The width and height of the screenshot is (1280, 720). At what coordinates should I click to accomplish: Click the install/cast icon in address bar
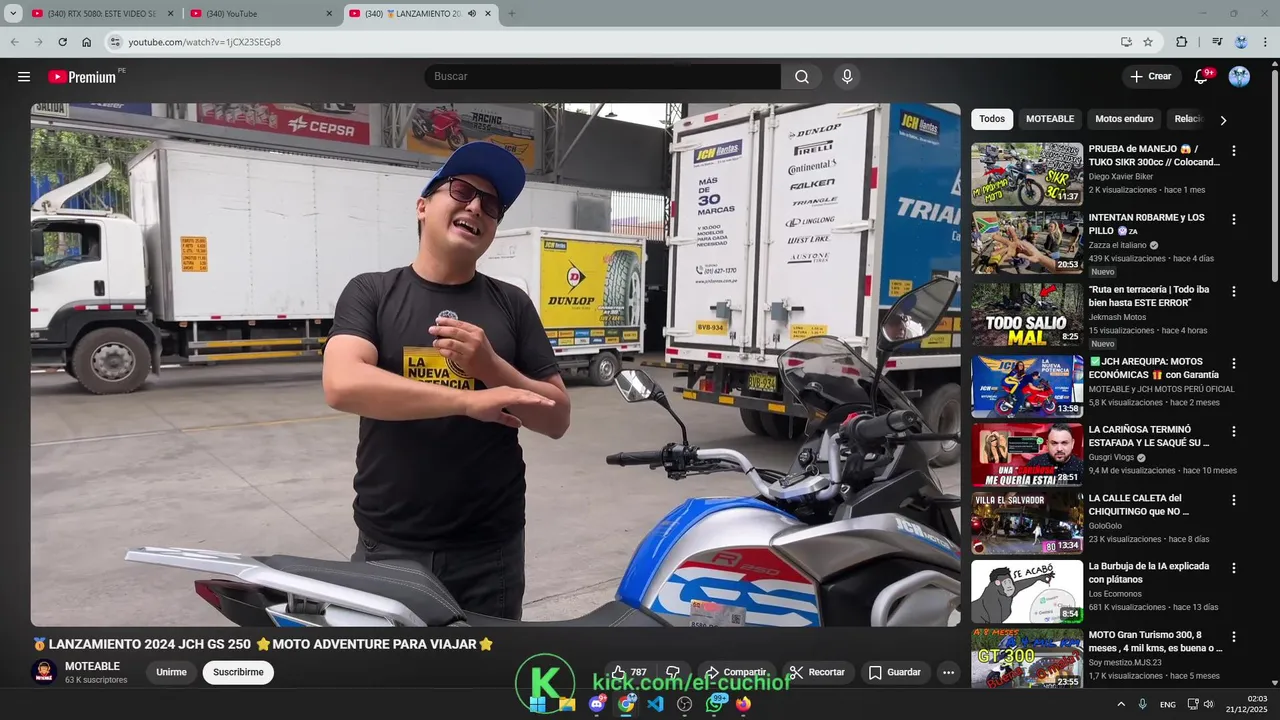click(1126, 42)
